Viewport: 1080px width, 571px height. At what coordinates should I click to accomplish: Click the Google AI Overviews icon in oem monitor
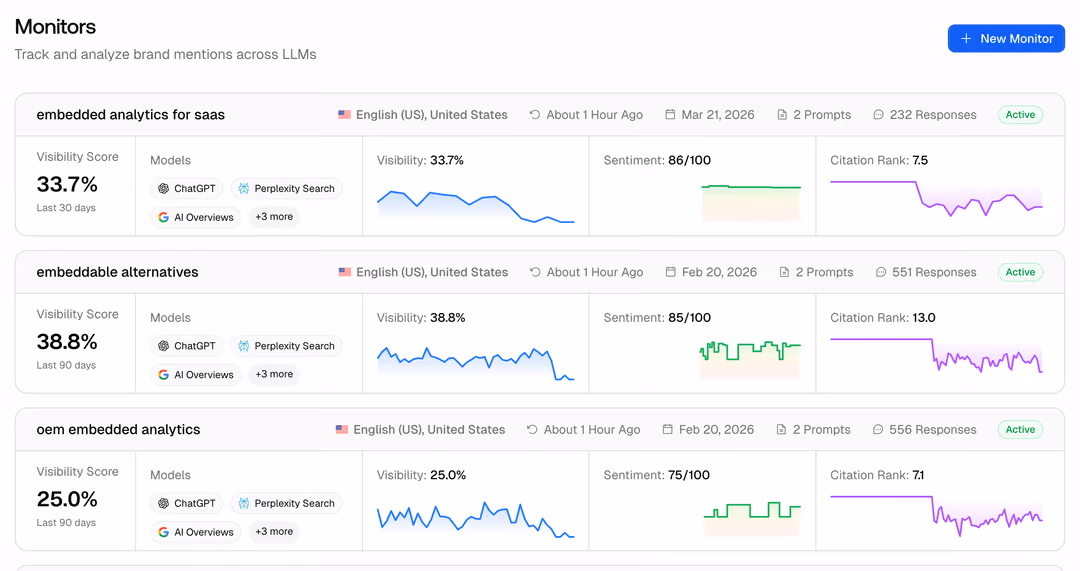[x=163, y=532]
